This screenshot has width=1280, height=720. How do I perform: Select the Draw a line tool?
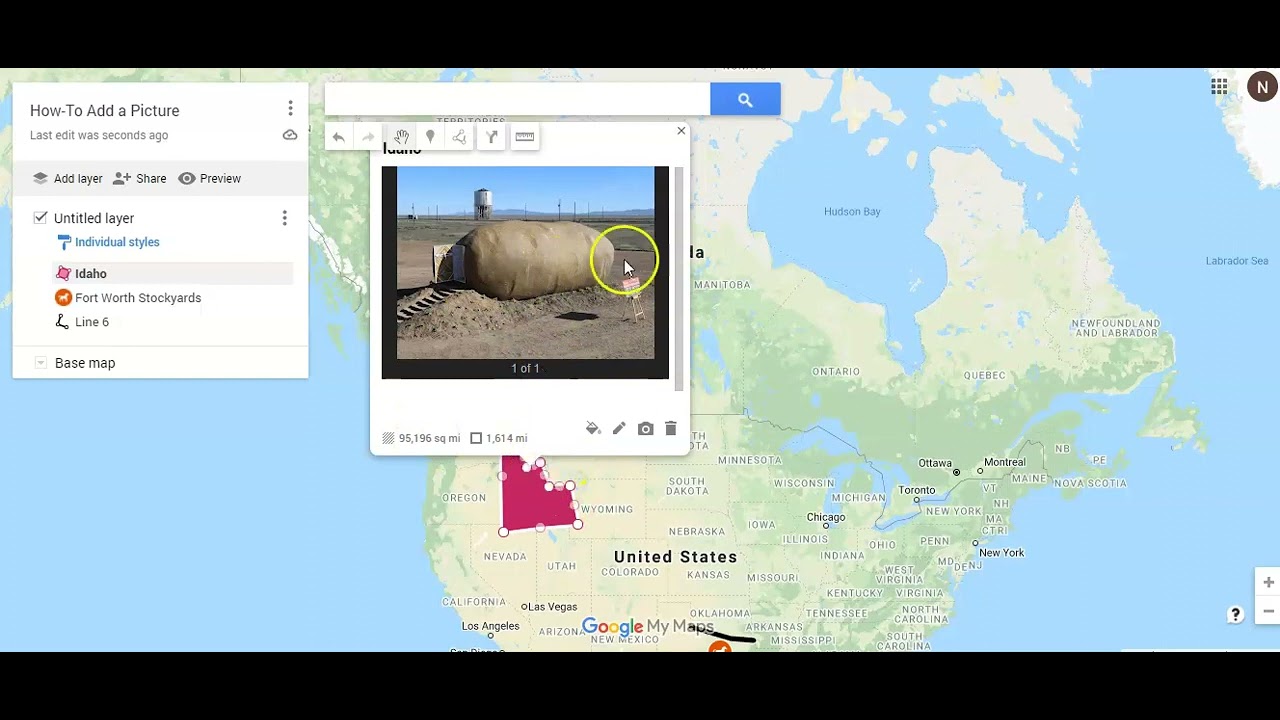(459, 137)
